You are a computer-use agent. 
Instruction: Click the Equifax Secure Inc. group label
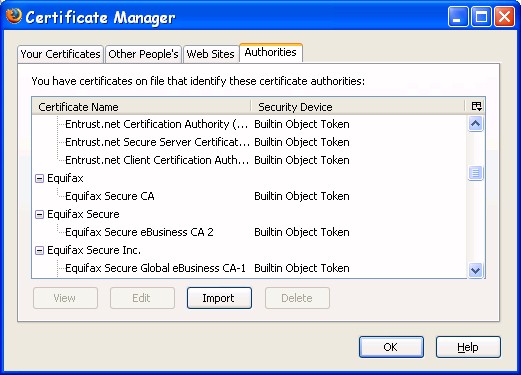[x=94, y=250]
